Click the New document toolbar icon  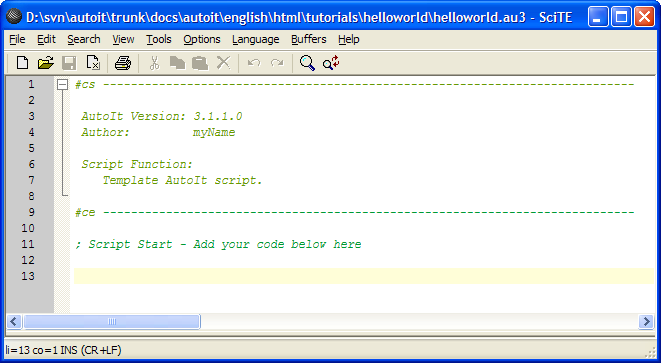click(x=22, y=63)
